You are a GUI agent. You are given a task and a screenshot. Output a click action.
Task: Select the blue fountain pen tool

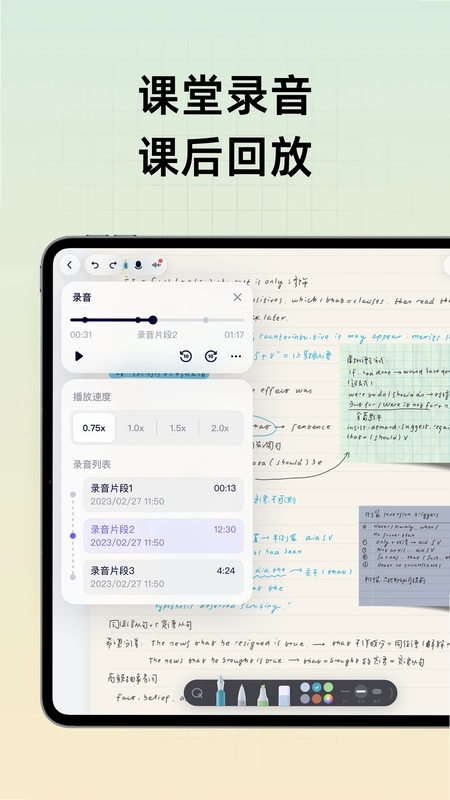(220, 691)
